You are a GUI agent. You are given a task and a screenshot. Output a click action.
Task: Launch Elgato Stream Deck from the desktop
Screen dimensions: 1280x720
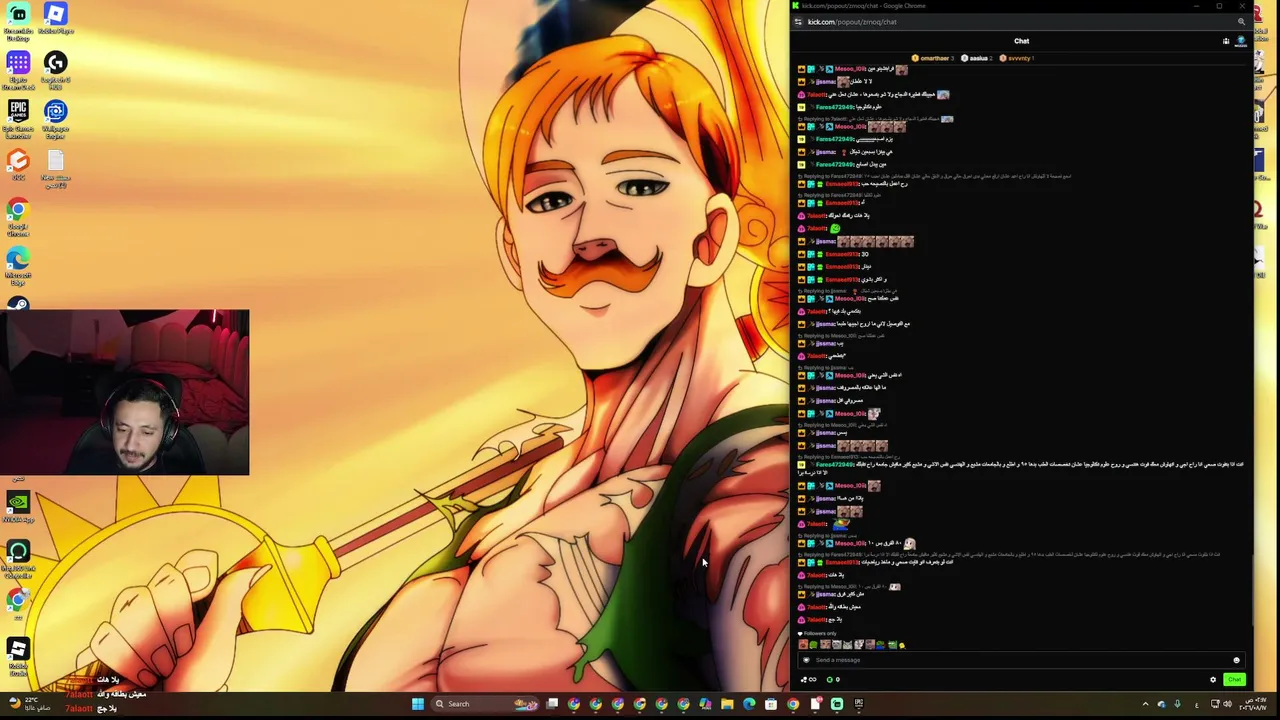[18, 70]
